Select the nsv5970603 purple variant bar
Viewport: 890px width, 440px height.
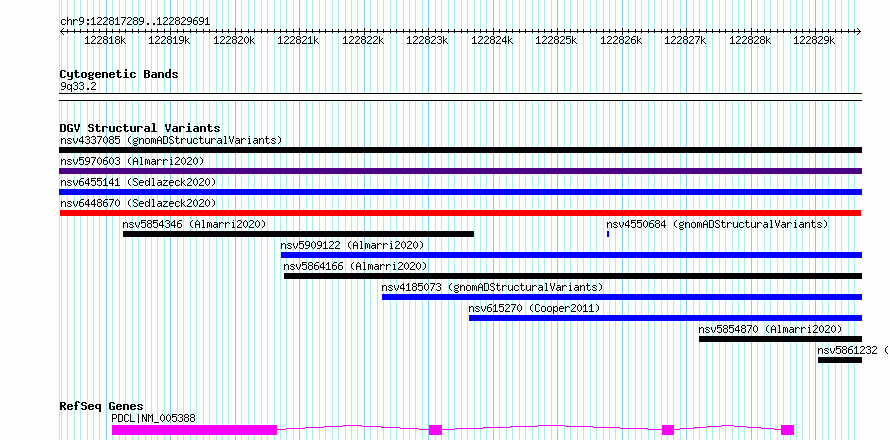tap(460, 171)
